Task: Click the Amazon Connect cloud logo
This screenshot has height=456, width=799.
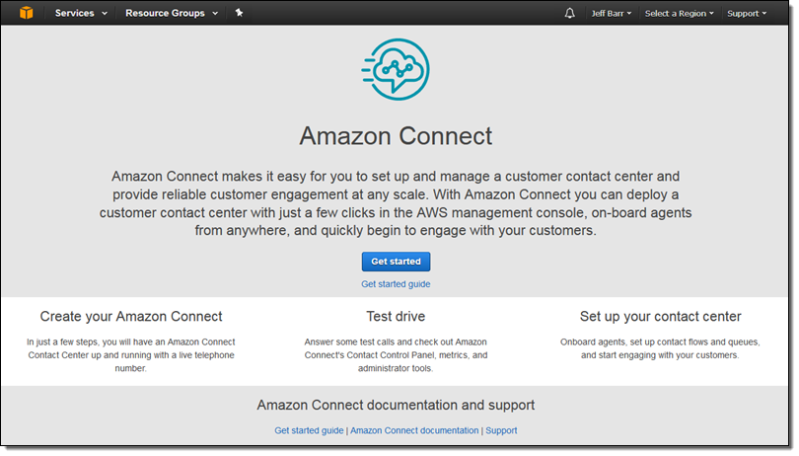Action: point(396,69)
